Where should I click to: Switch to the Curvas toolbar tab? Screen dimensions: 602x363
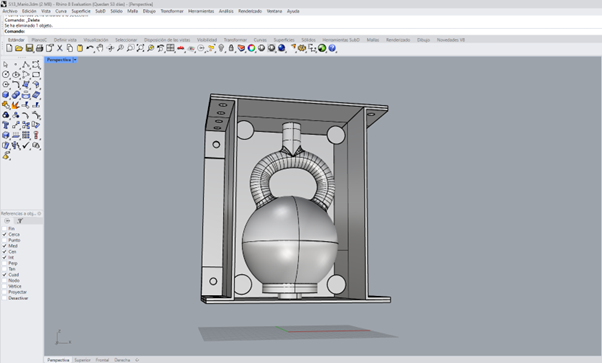[x=260, y=40]
